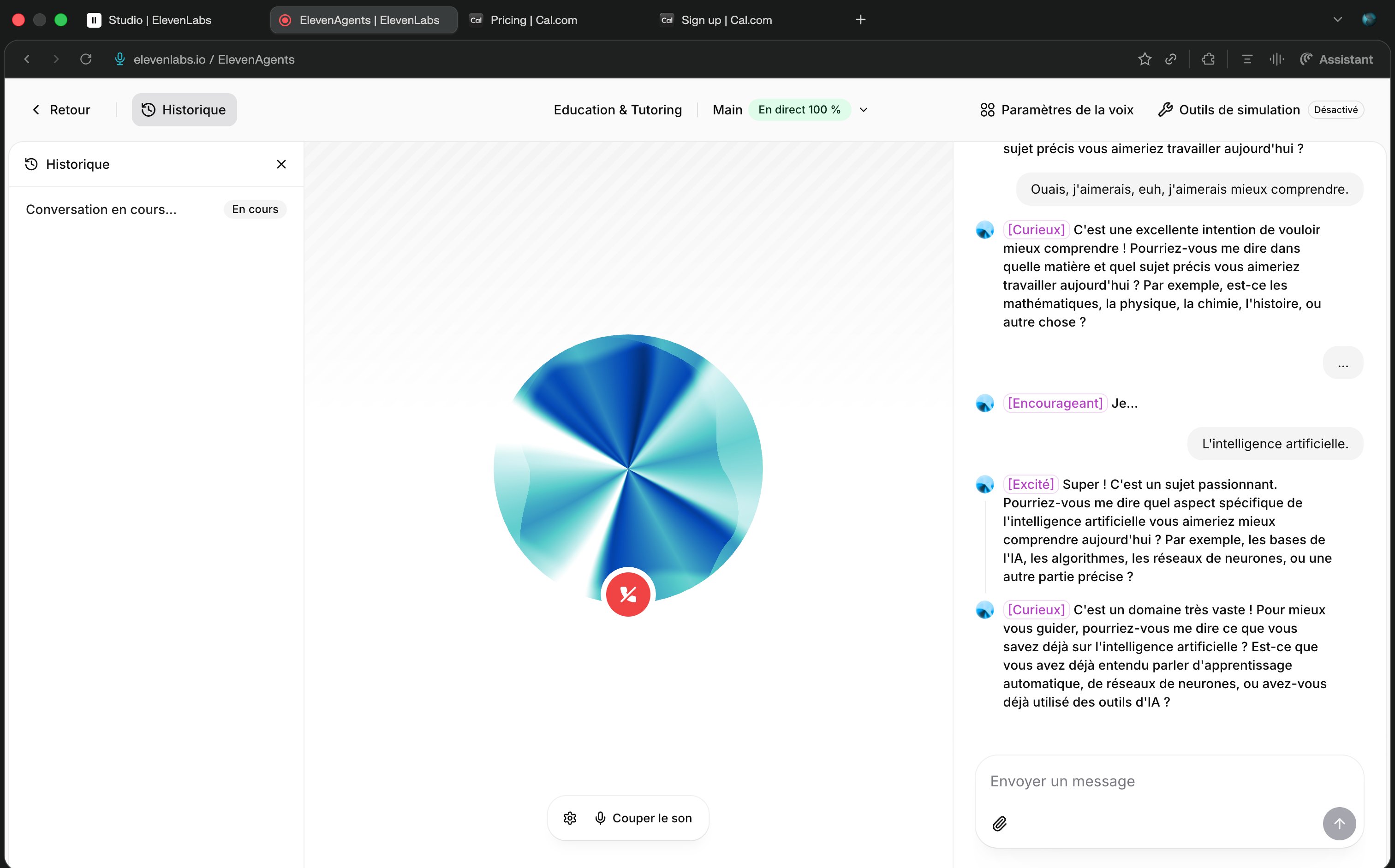Click L'intelligence artificielle user message
Screen dimensions: 1395x868
(1275, 444)
